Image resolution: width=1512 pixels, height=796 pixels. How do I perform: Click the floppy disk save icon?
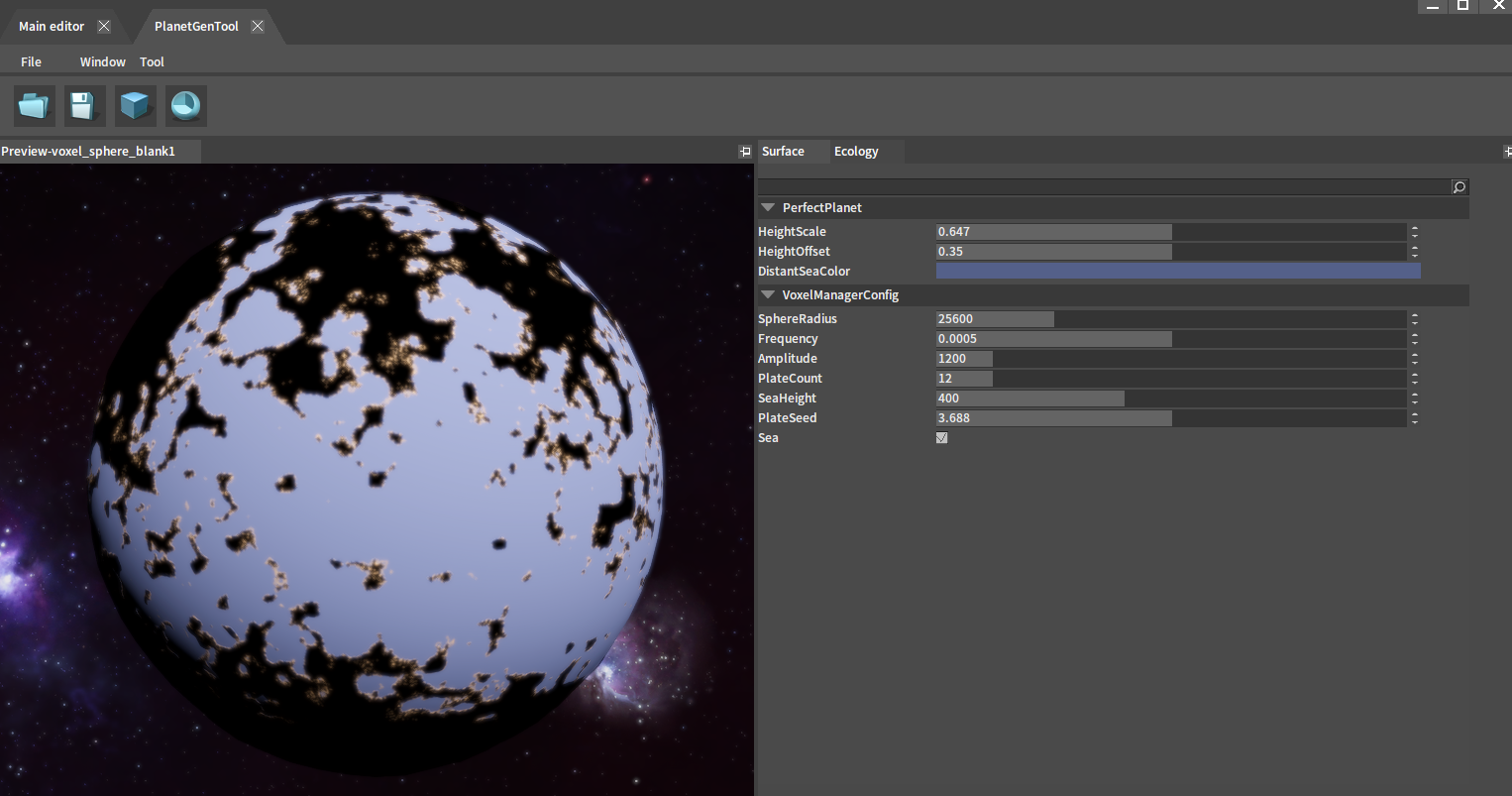84,105
